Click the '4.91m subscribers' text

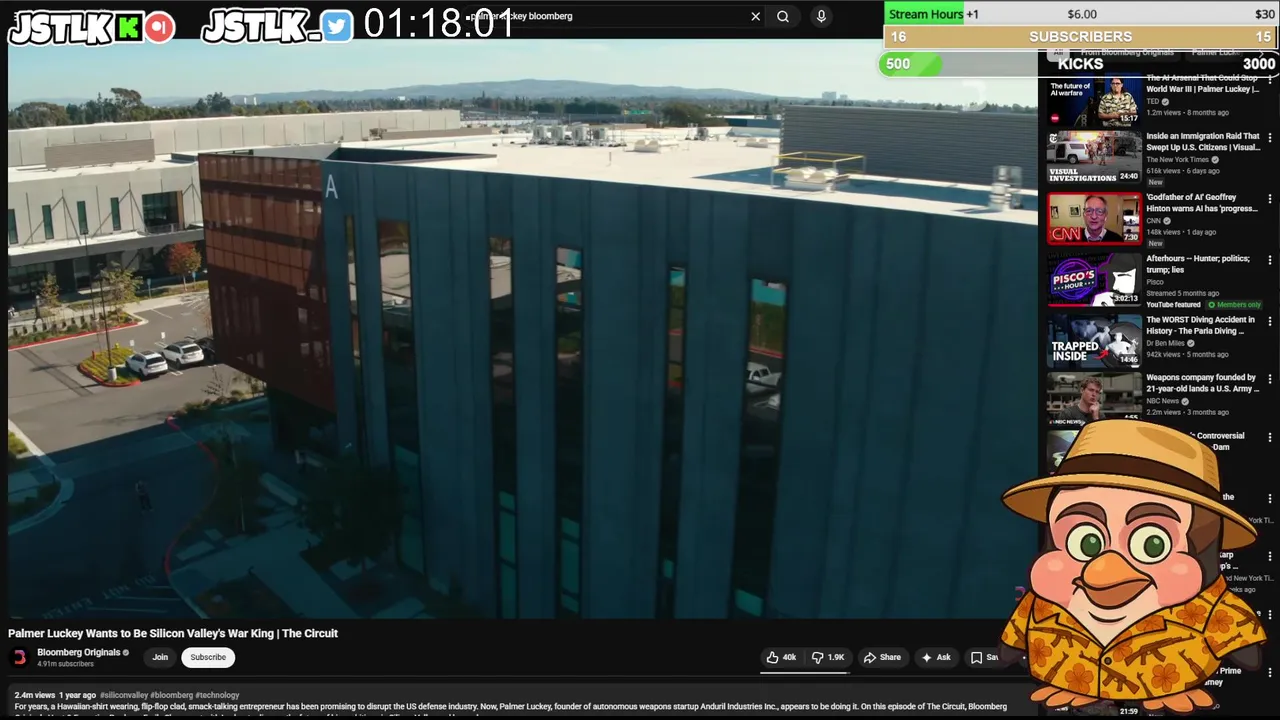[x=65, y=664]
